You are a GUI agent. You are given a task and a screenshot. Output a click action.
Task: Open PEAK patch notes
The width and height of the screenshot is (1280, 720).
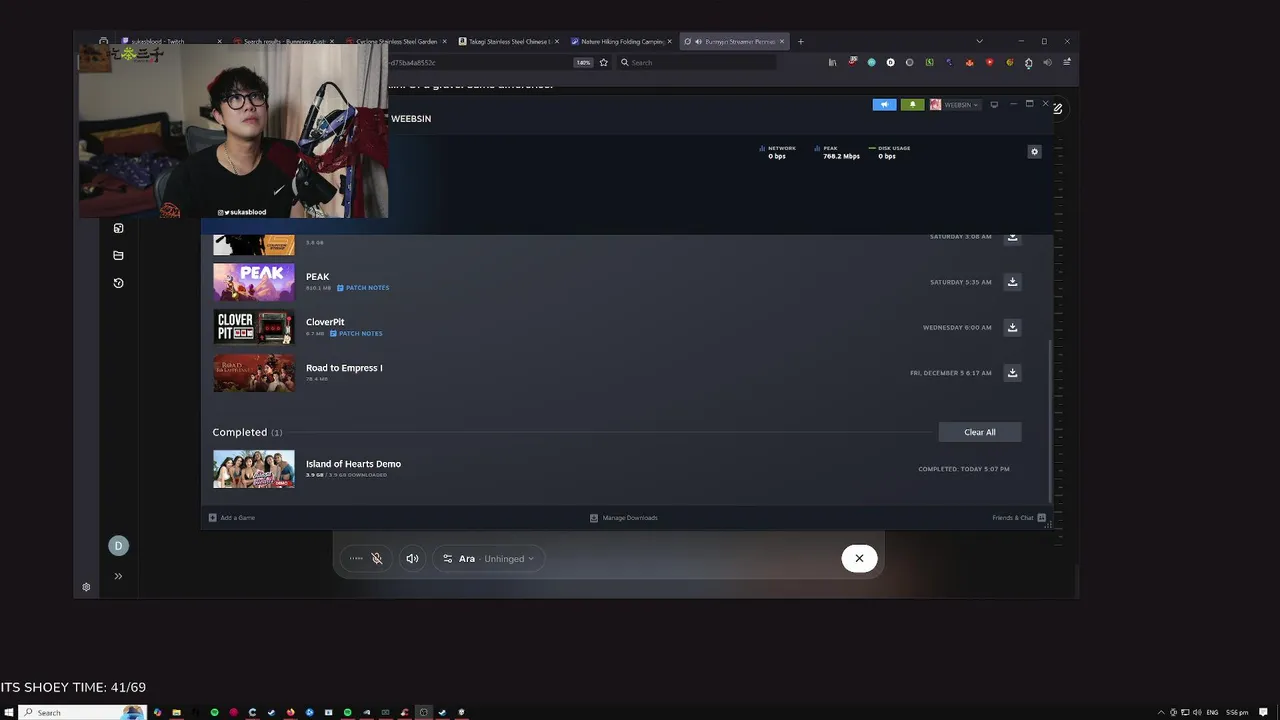pyautogui.click(x=363, y=288)
